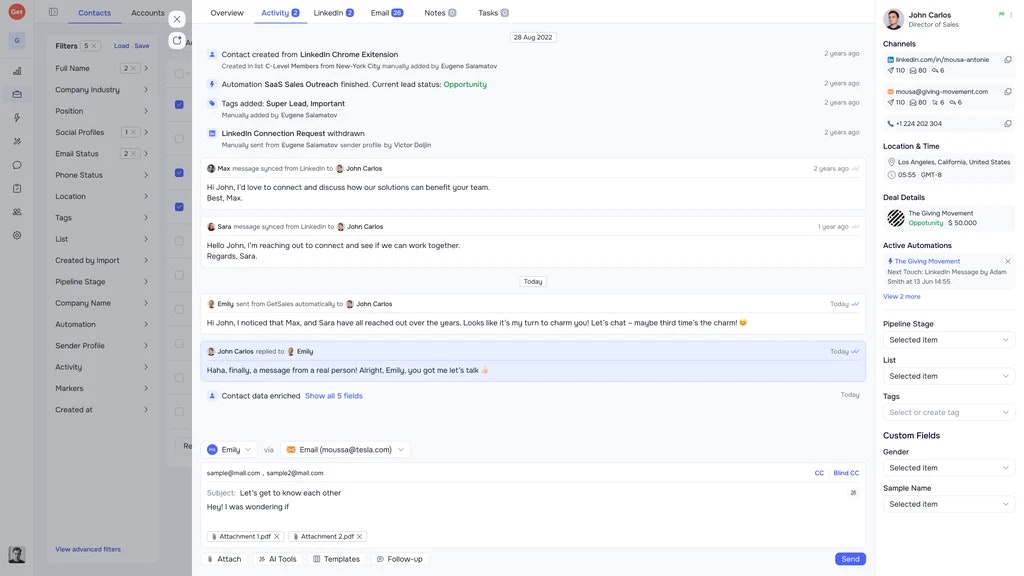This screenshot has width=1024, height=576.
Task: Open the settings gear icon in the sidebar
Action: pos(17,235)
